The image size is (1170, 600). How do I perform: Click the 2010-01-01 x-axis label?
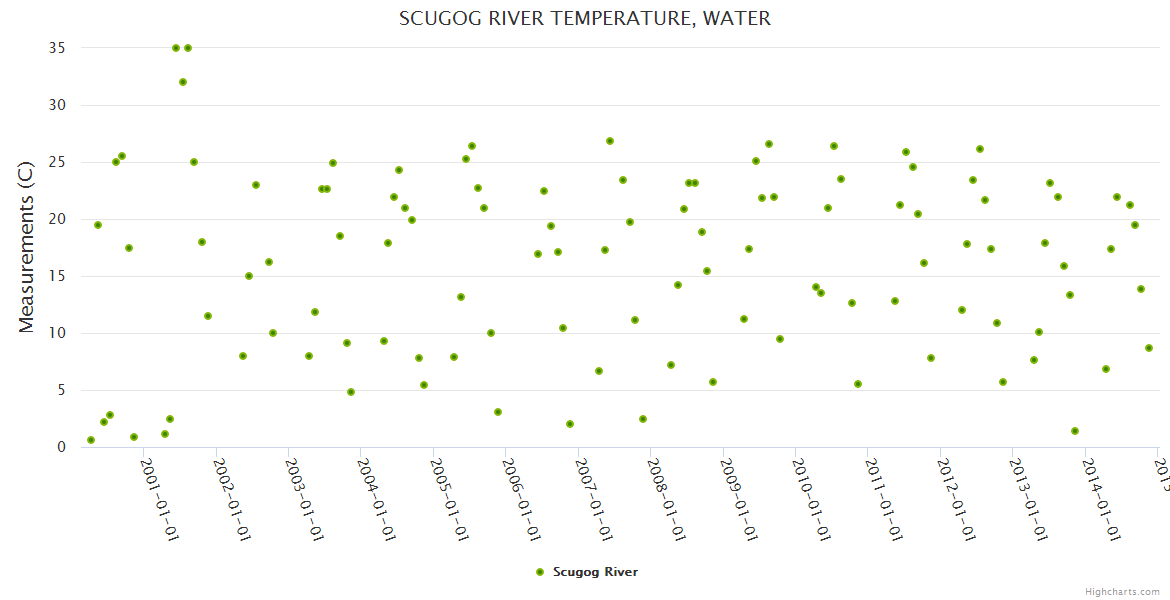pos(812,500)
